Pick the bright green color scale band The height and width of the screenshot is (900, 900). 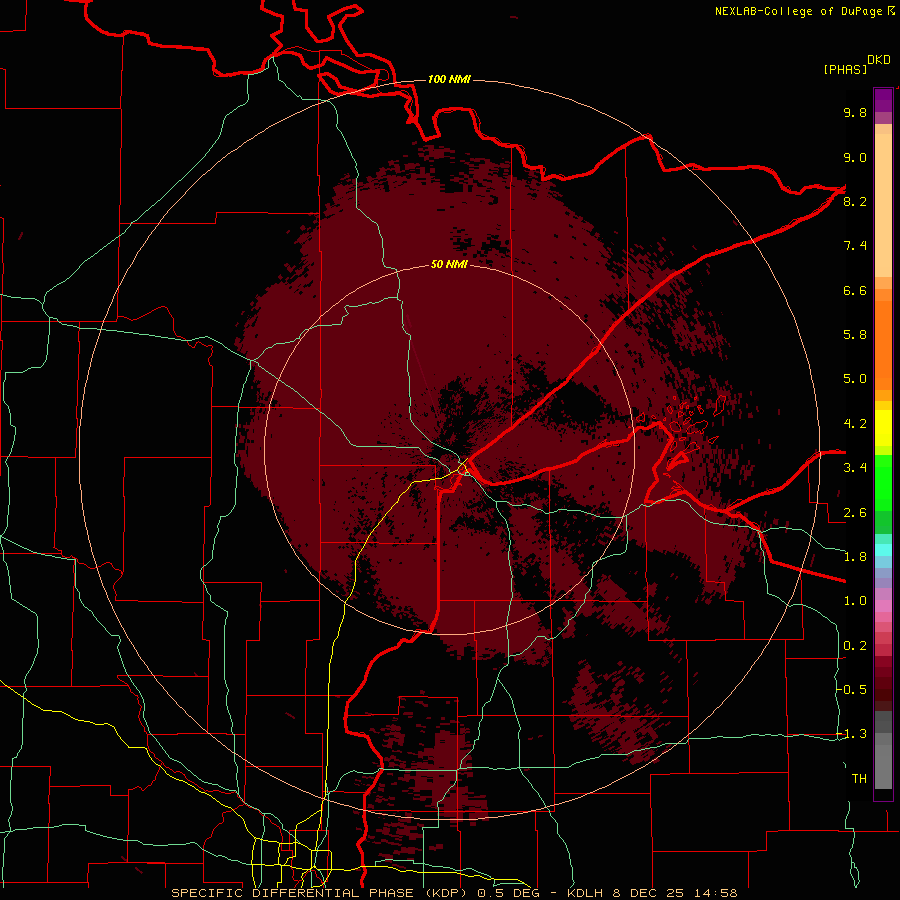(883, 483)
